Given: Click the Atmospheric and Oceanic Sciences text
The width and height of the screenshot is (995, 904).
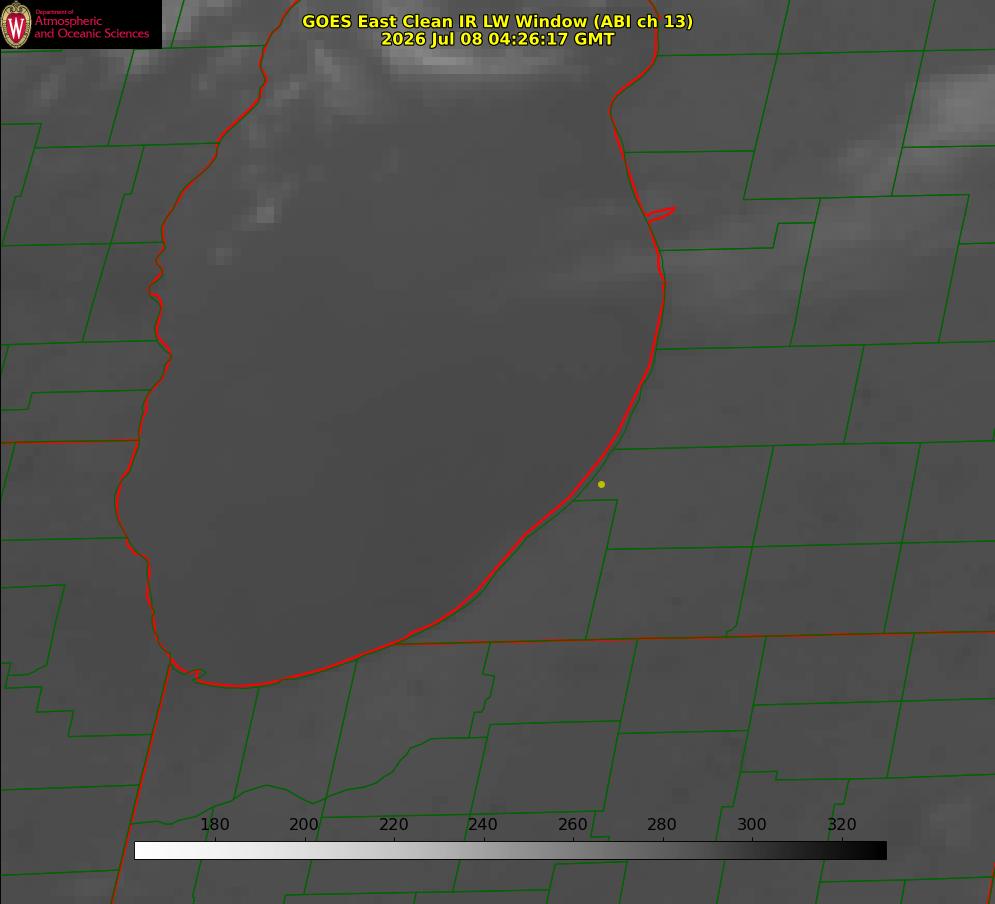Looking at the screenshot, I should (x=91, y=27).
